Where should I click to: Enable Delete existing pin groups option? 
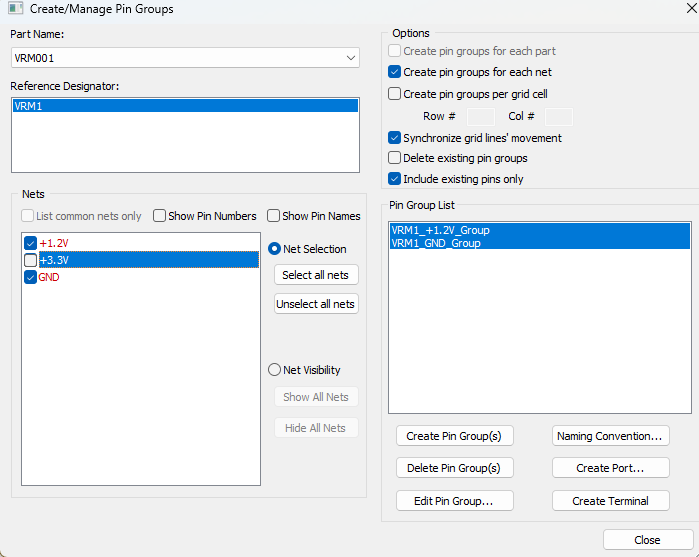click(x=394, y=158)
